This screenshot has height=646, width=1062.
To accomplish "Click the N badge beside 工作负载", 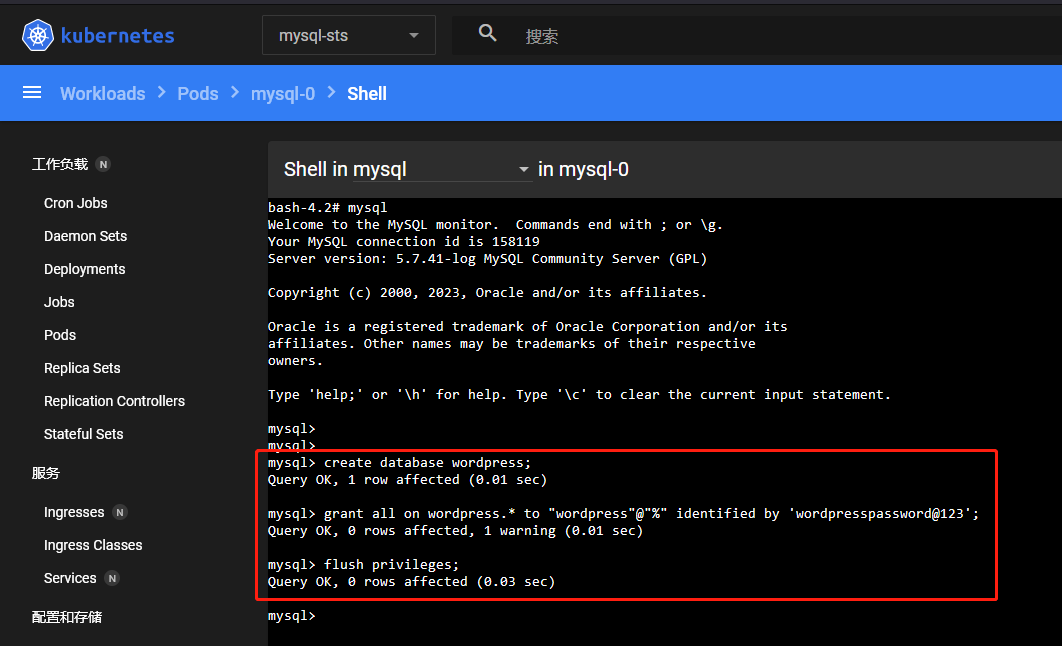I will pyautogui.click(x=103, y=165).
